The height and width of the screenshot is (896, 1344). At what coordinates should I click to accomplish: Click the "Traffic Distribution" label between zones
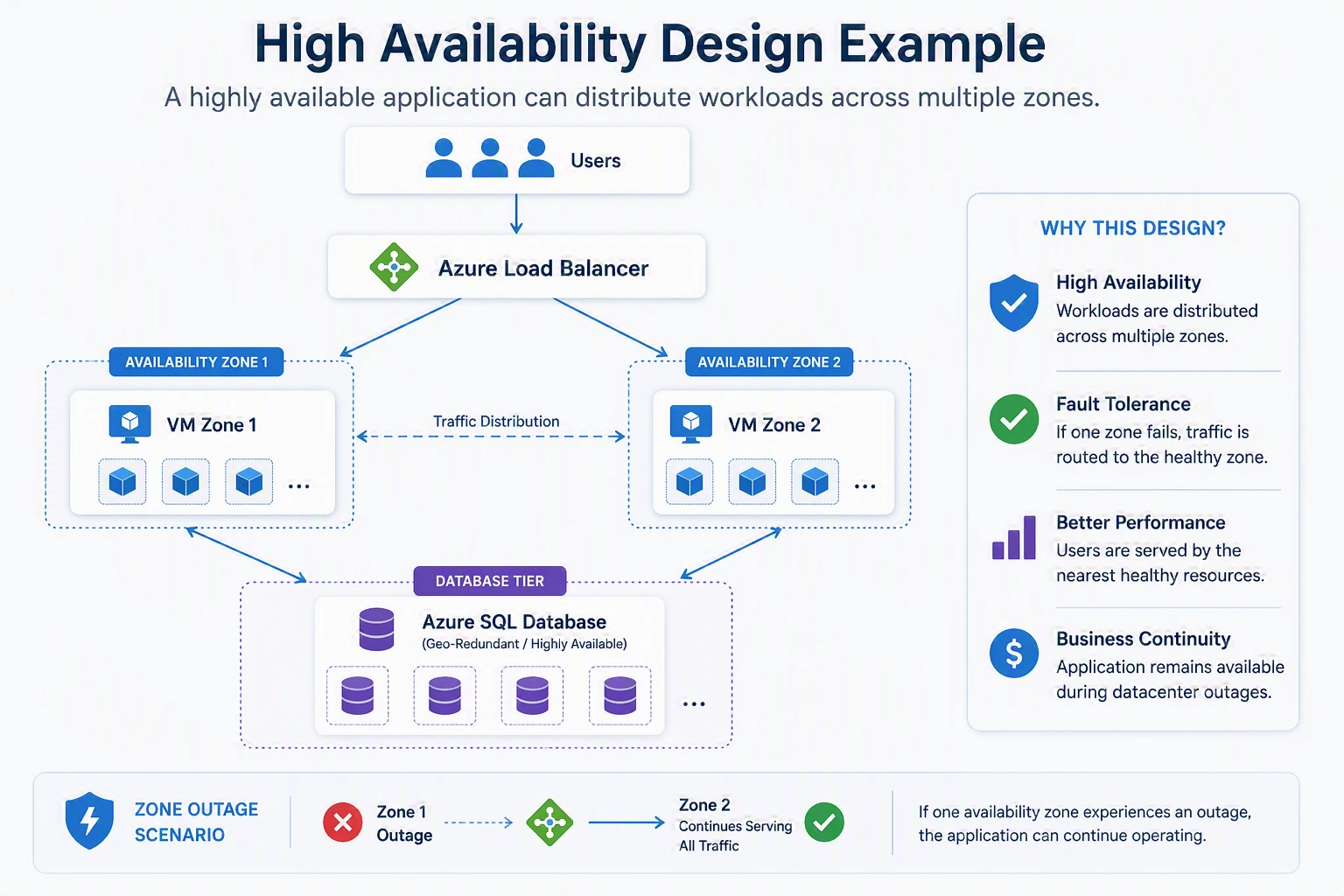pyautogui.click(x=496, y=421)
